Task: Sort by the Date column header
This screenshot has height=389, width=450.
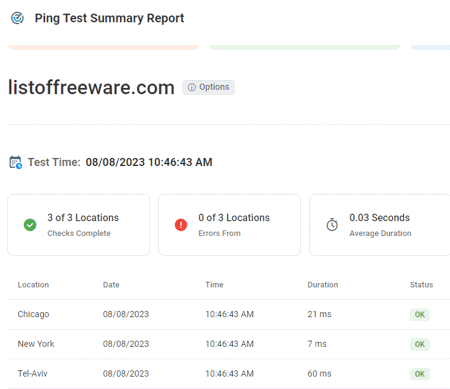Action: point(111,285)
